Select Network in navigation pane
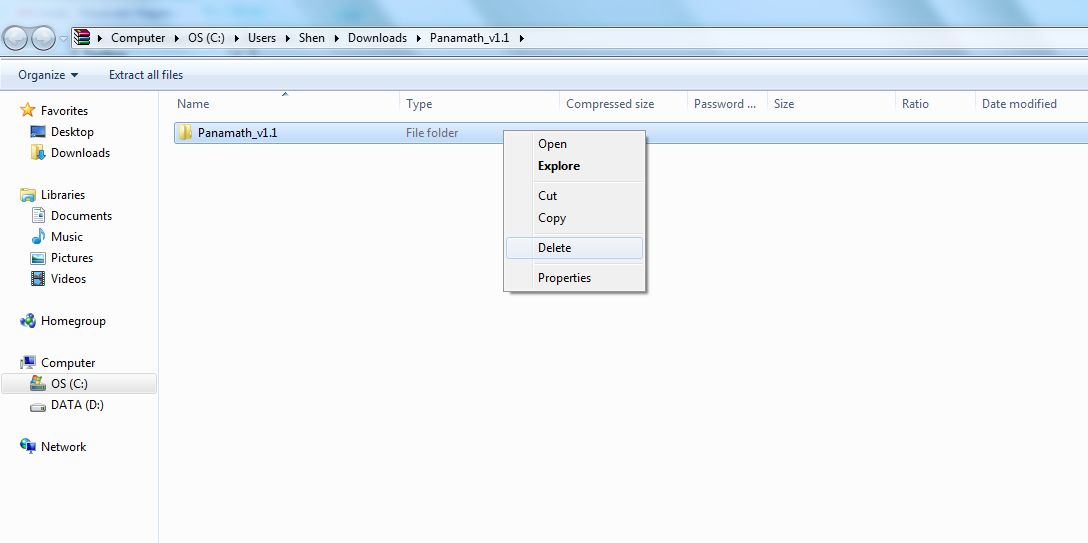 tap(64, 447)
